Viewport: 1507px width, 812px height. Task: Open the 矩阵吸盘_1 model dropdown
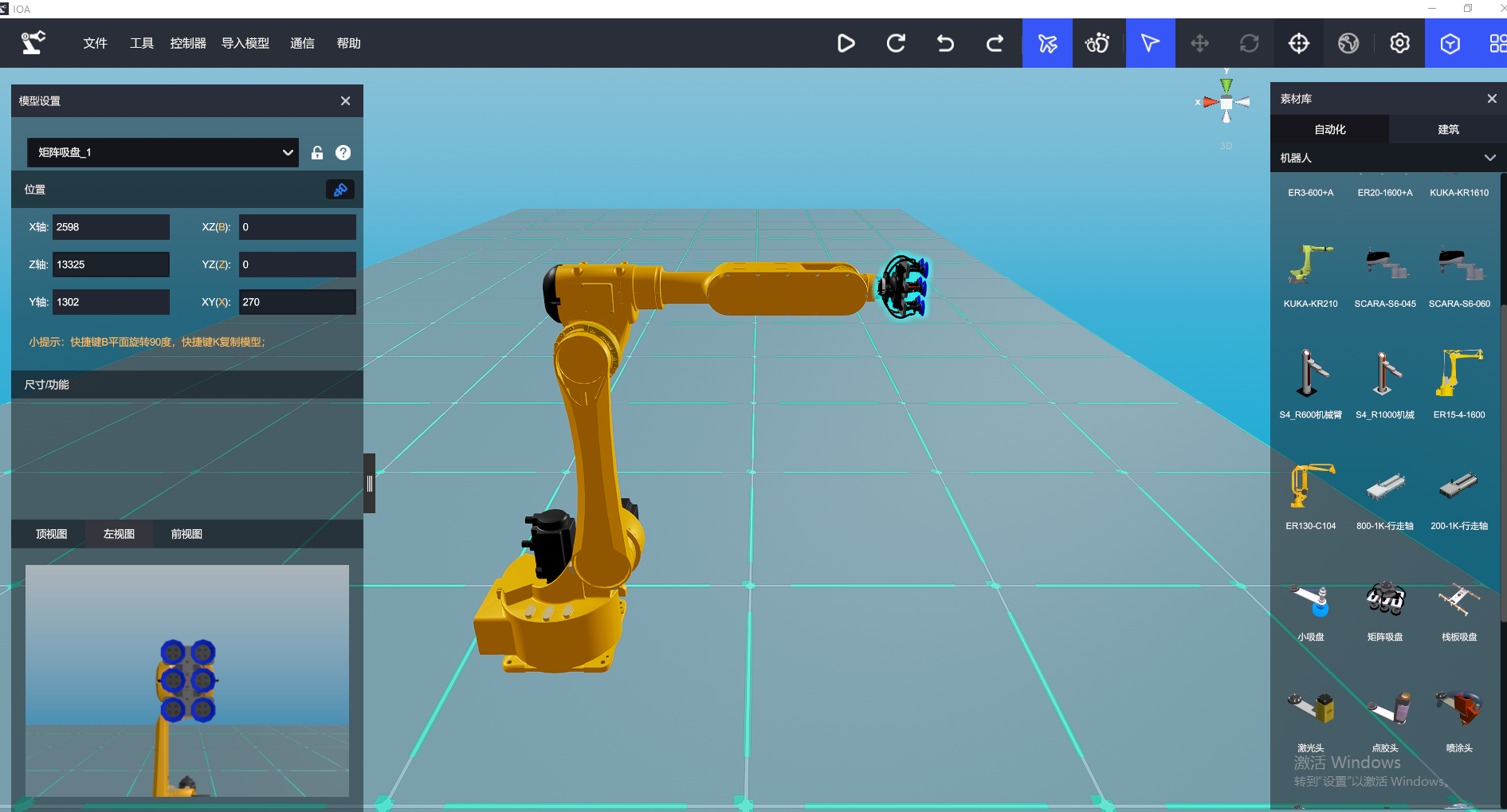click(x=163, y=152)
